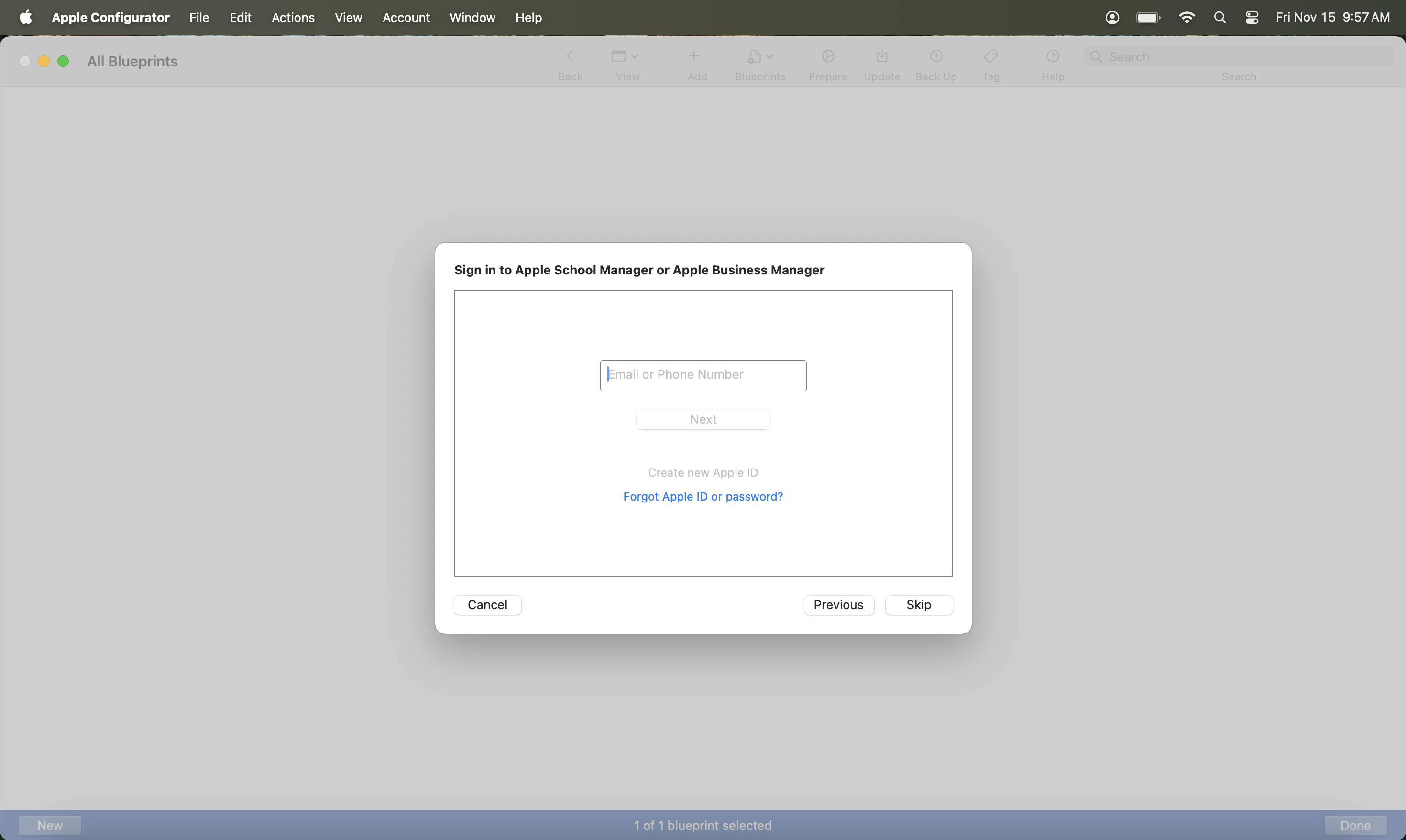Click the Email or Phone Number field

[x=703, y=375]
